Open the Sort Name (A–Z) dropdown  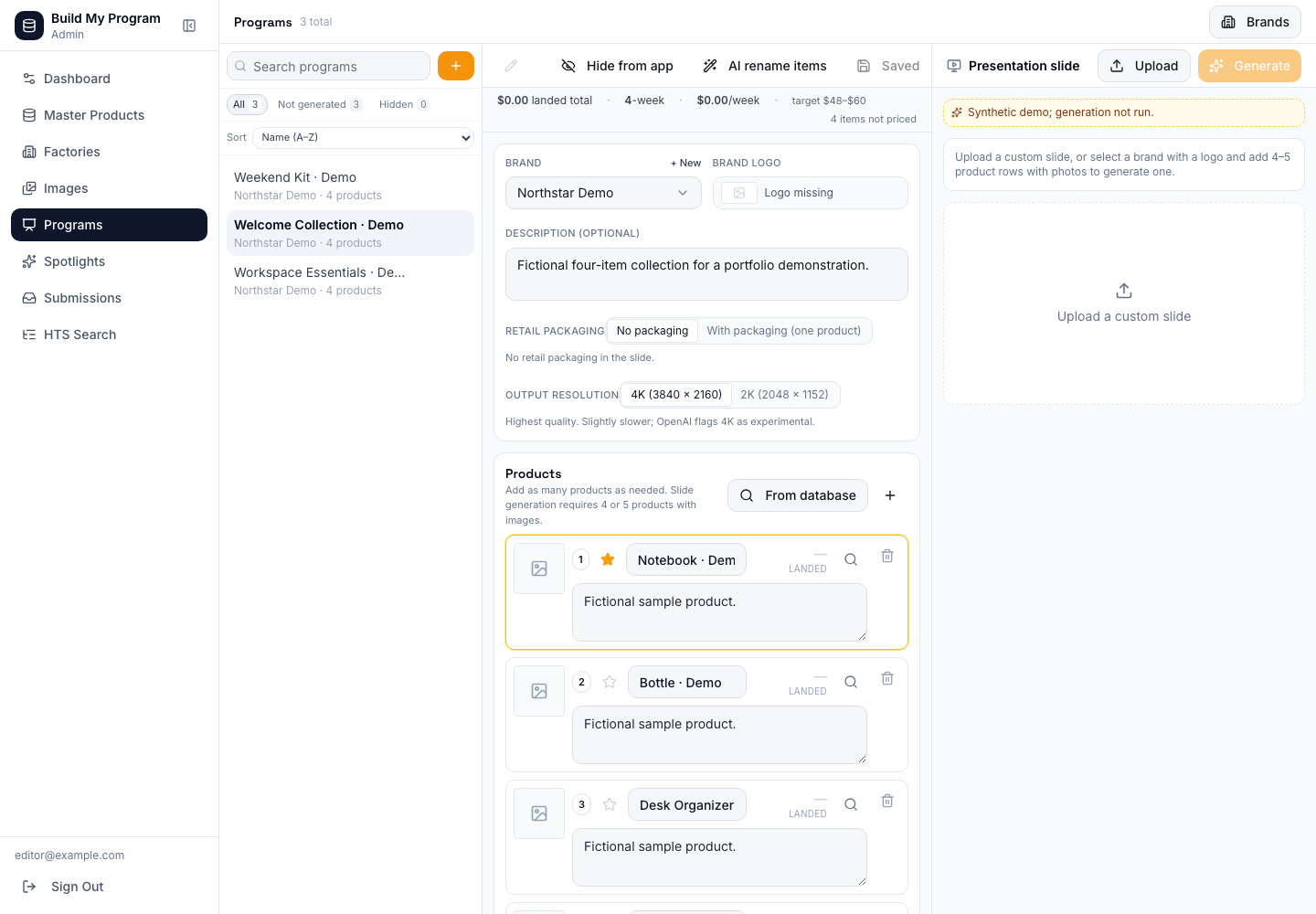pyautogui.click(x=363, y=137)
